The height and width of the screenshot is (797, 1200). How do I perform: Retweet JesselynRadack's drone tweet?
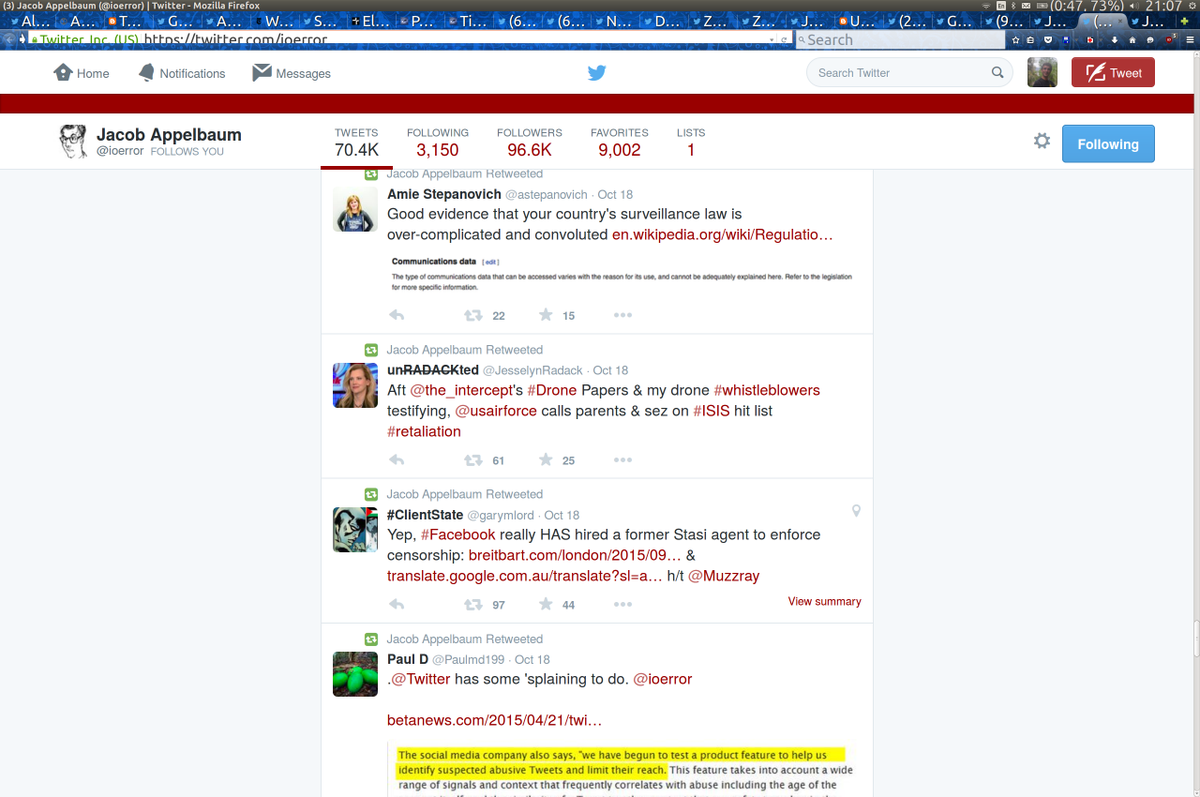(x=473, y=460)
